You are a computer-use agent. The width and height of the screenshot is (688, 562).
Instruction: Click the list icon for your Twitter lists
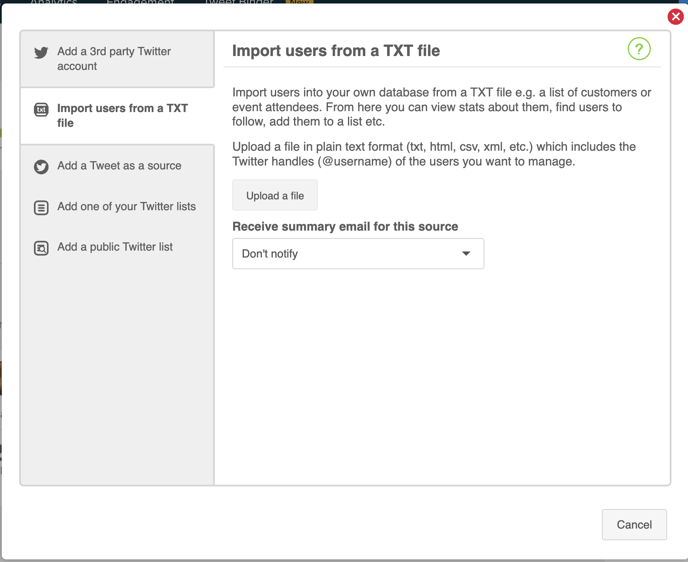41,208
